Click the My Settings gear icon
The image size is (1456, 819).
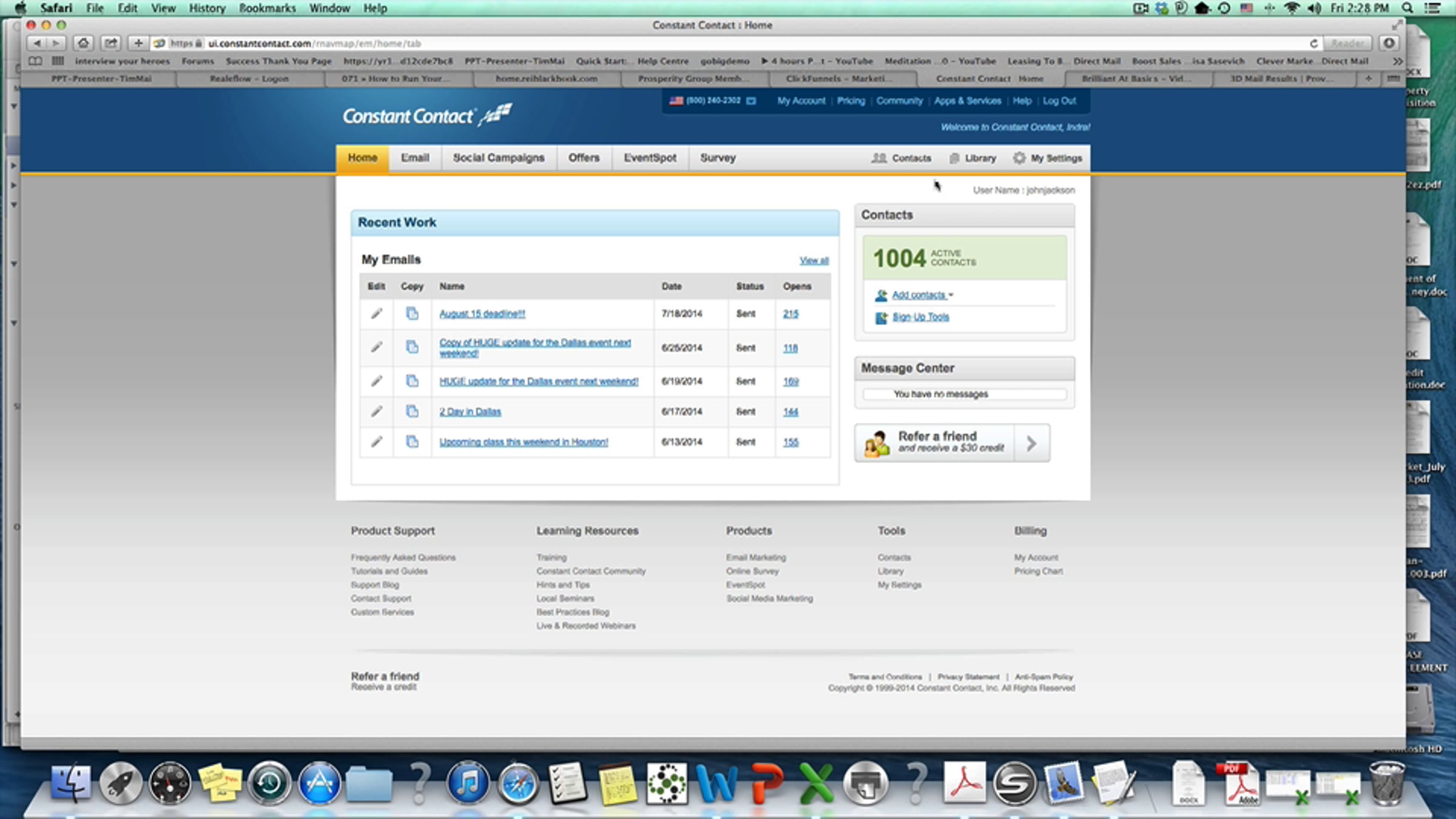1019,158
